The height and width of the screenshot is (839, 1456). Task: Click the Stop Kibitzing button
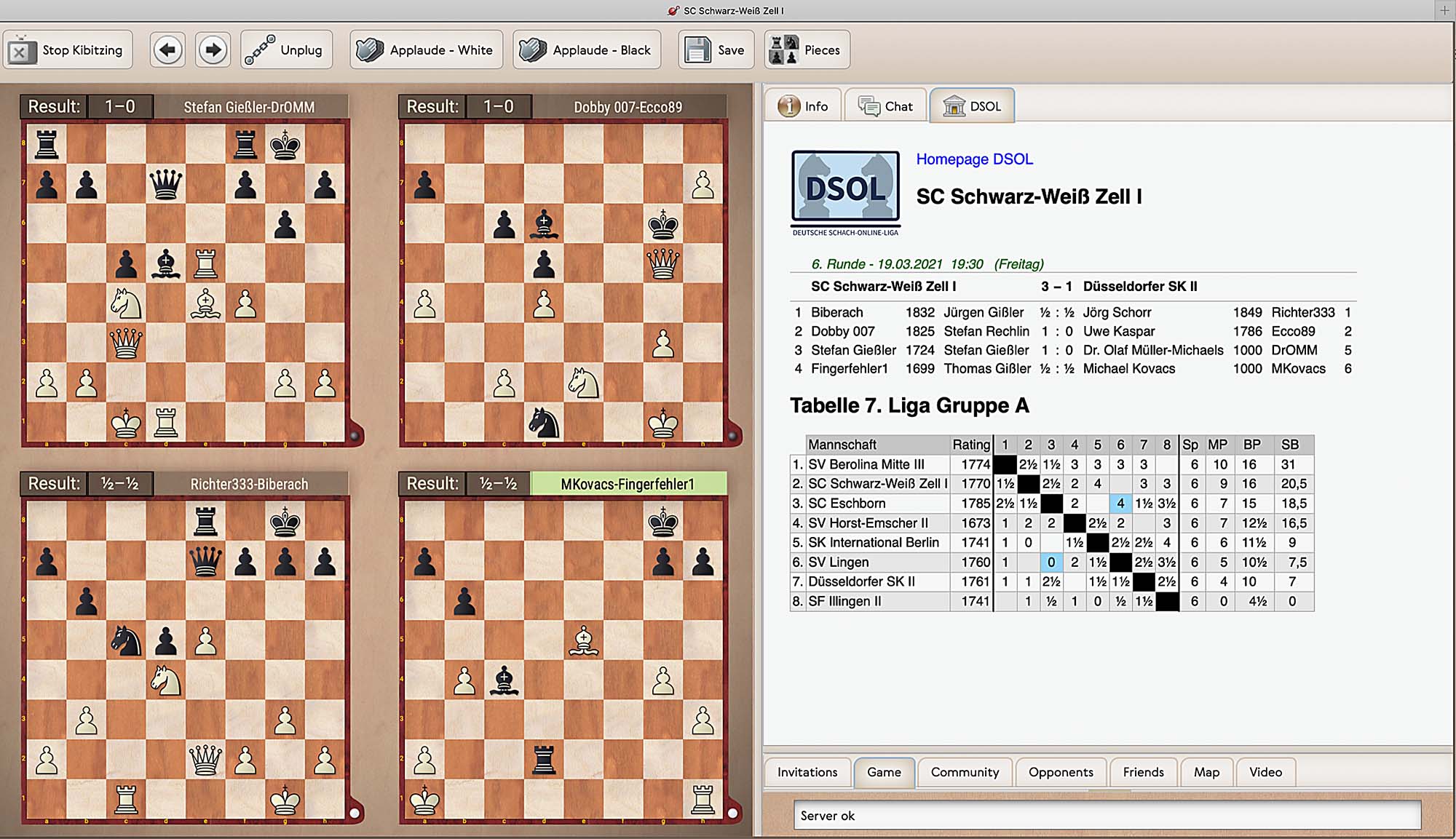(68, 50)
